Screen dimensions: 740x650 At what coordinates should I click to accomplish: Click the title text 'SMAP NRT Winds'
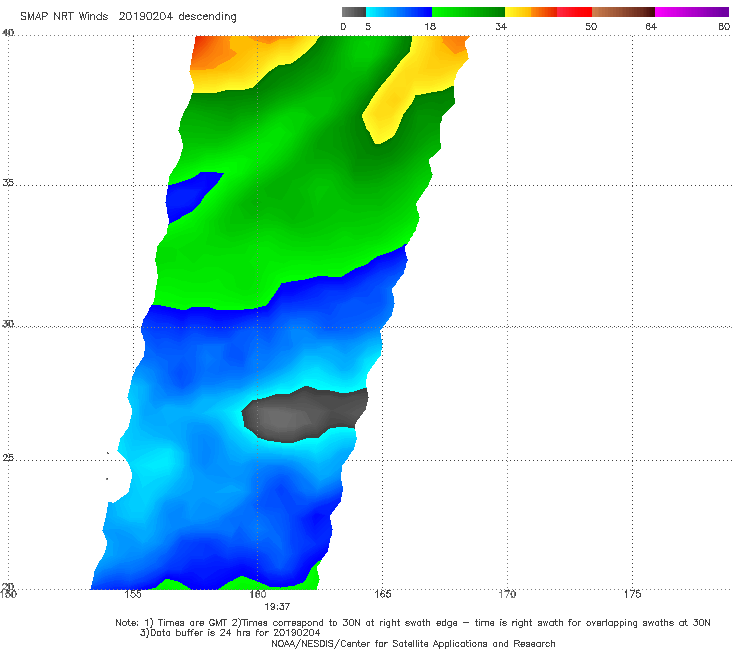pos(64,17)
